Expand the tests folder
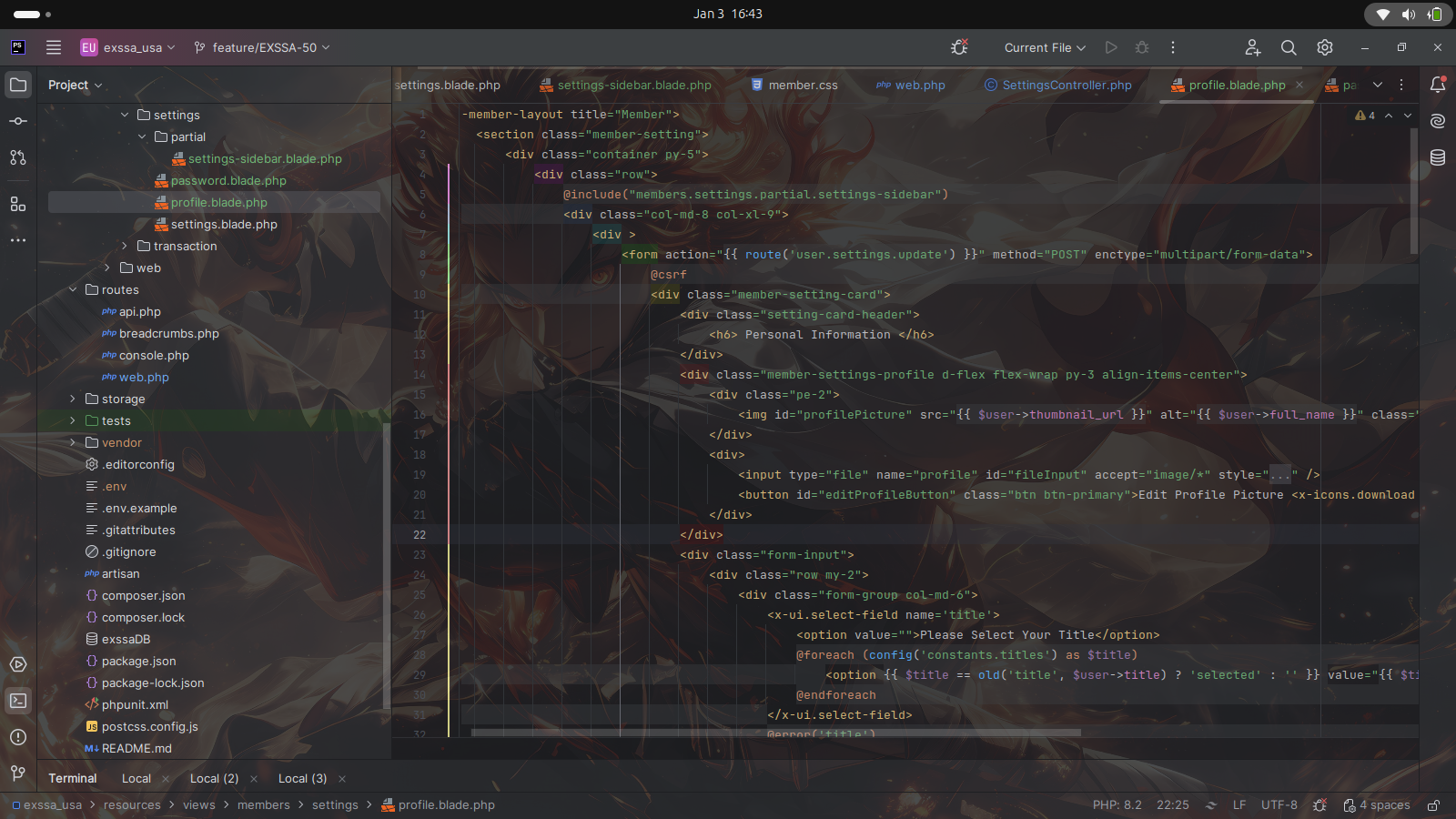 [x=73, y=420]
